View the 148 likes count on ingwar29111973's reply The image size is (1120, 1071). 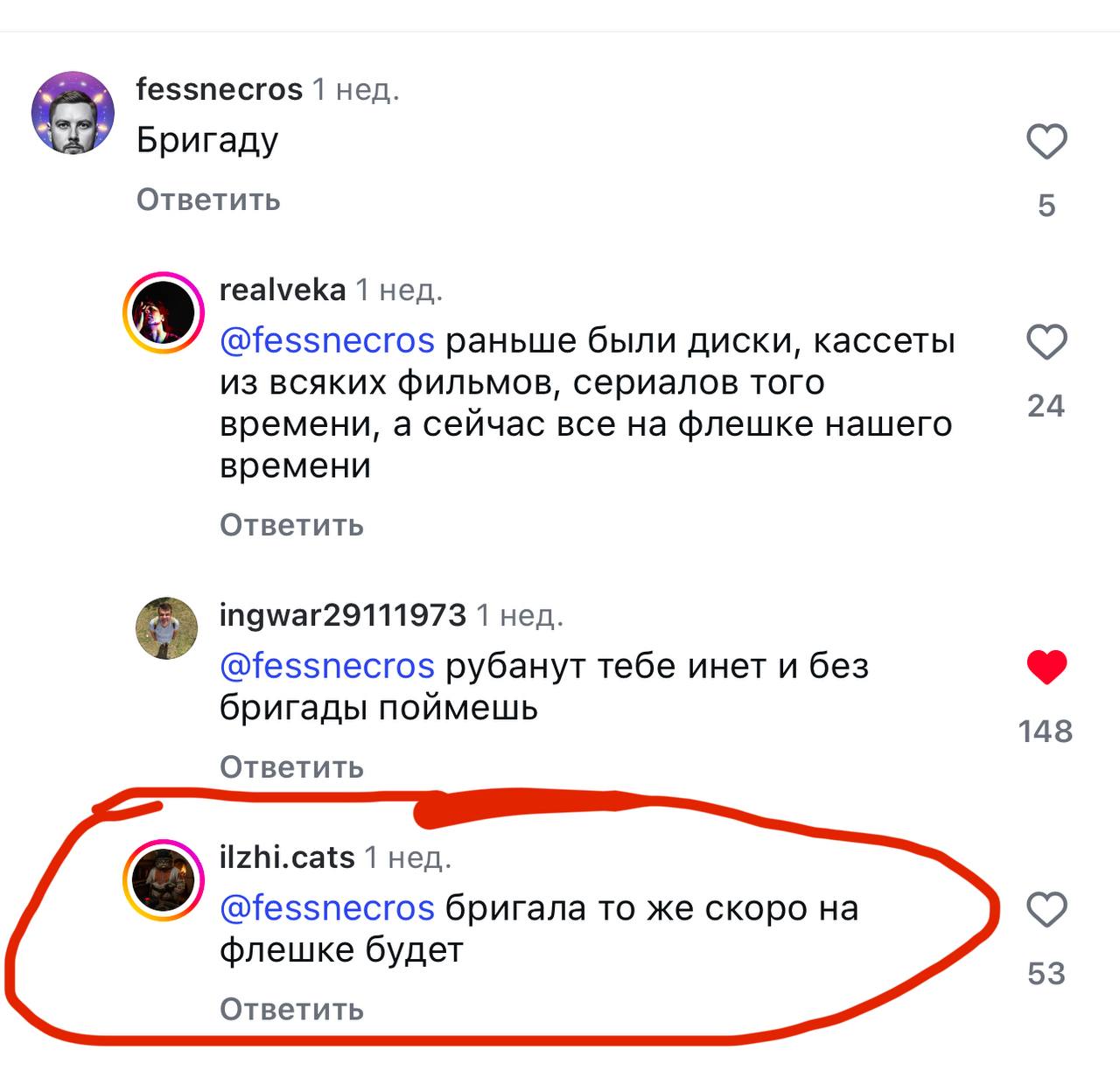pyautogui.click(x=1046, y=731)
